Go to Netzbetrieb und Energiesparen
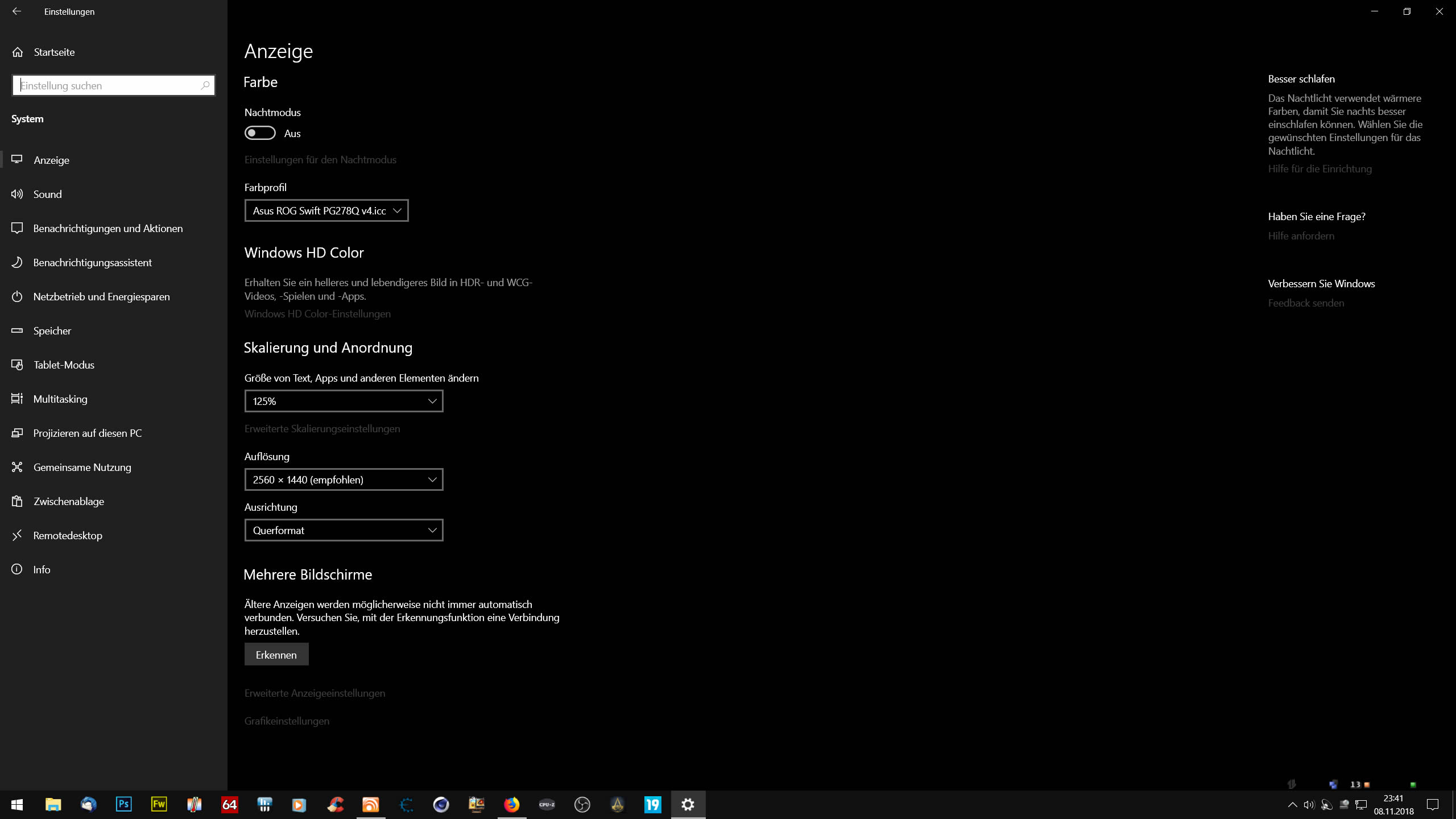Screen dimensions: 1456x819 101,296
